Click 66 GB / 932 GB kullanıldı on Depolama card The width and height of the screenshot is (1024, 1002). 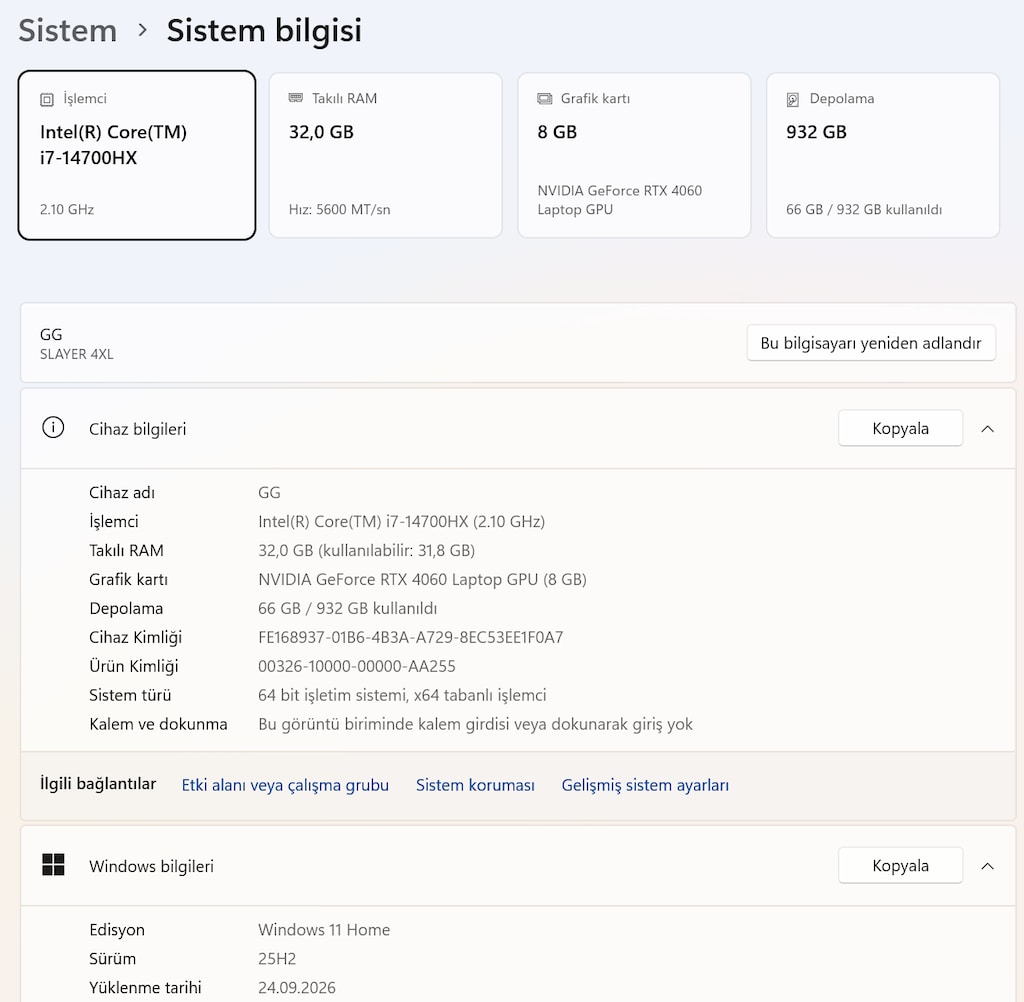863,210
